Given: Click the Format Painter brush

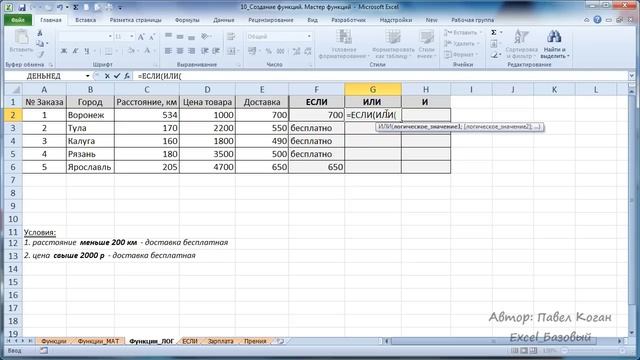Looking at the screenshot, I should pyautogui.click(x=41, y=54).
